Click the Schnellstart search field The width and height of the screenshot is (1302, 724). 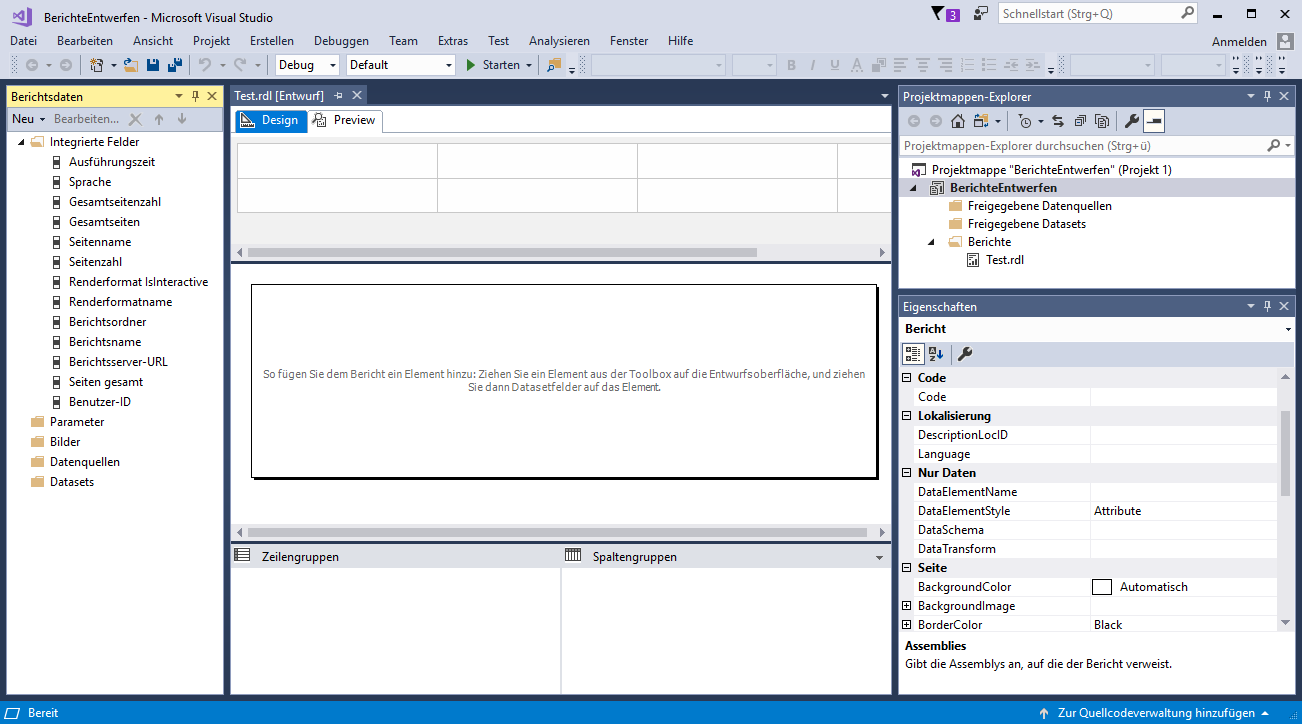[1088, 14]
